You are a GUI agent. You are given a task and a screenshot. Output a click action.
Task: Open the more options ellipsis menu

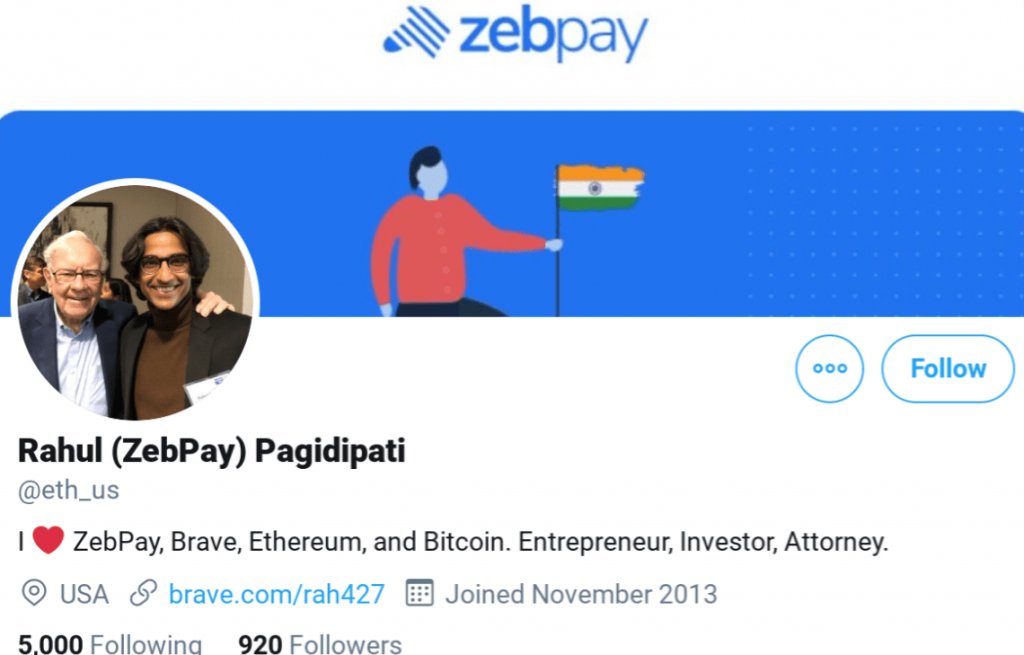pos(829,369)
